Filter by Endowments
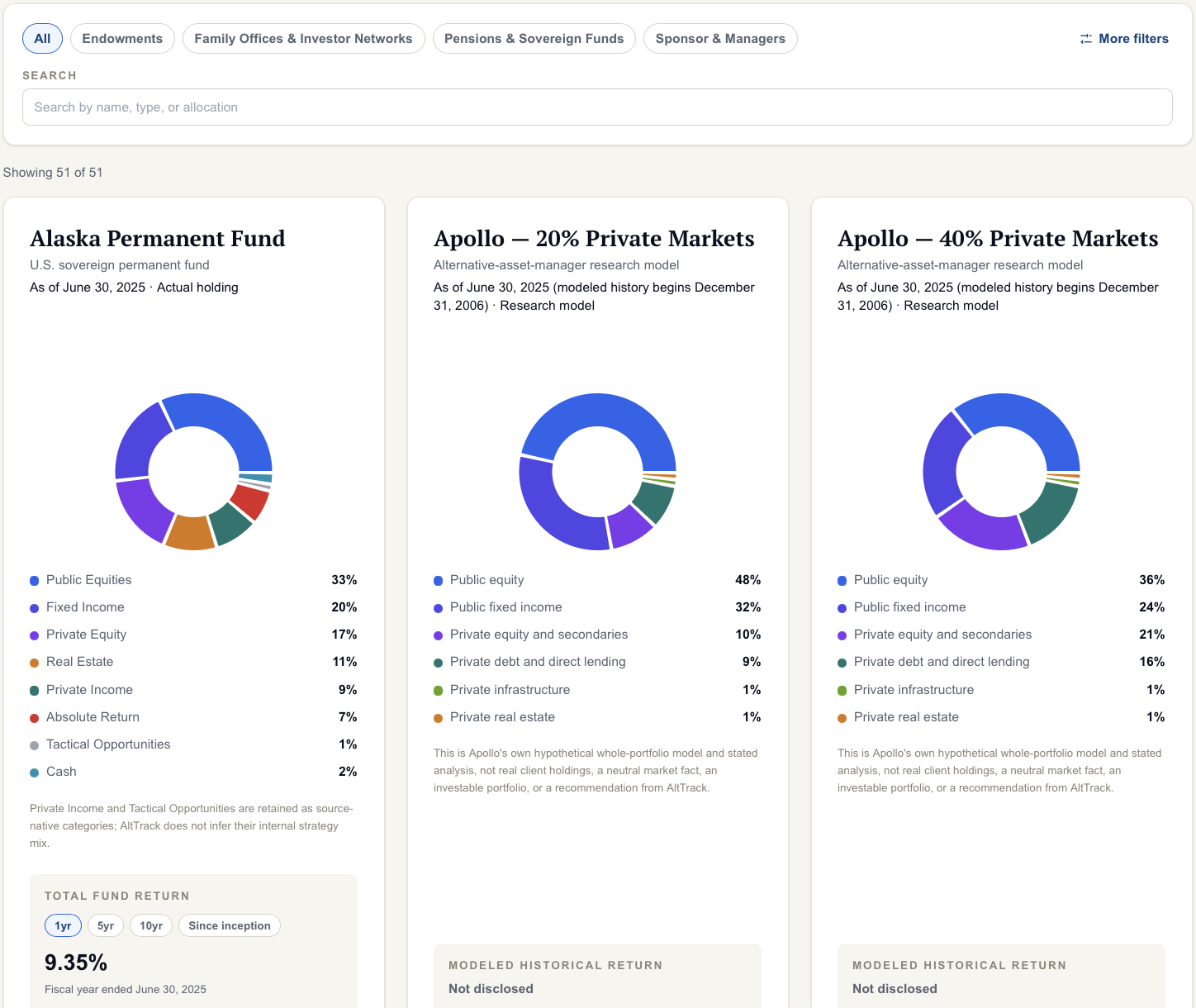The image size is (1196, 1008). pyautogui.click(x=122, y=39)
